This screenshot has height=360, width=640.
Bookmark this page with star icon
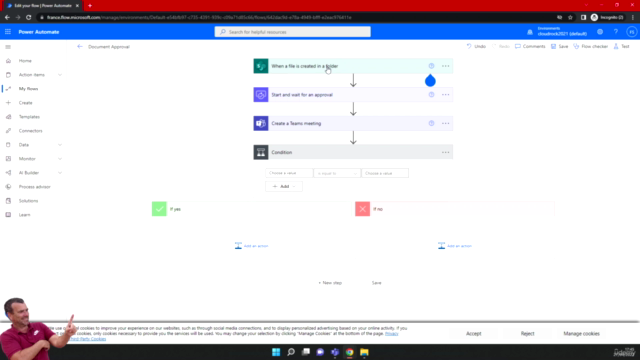[570, 18]
